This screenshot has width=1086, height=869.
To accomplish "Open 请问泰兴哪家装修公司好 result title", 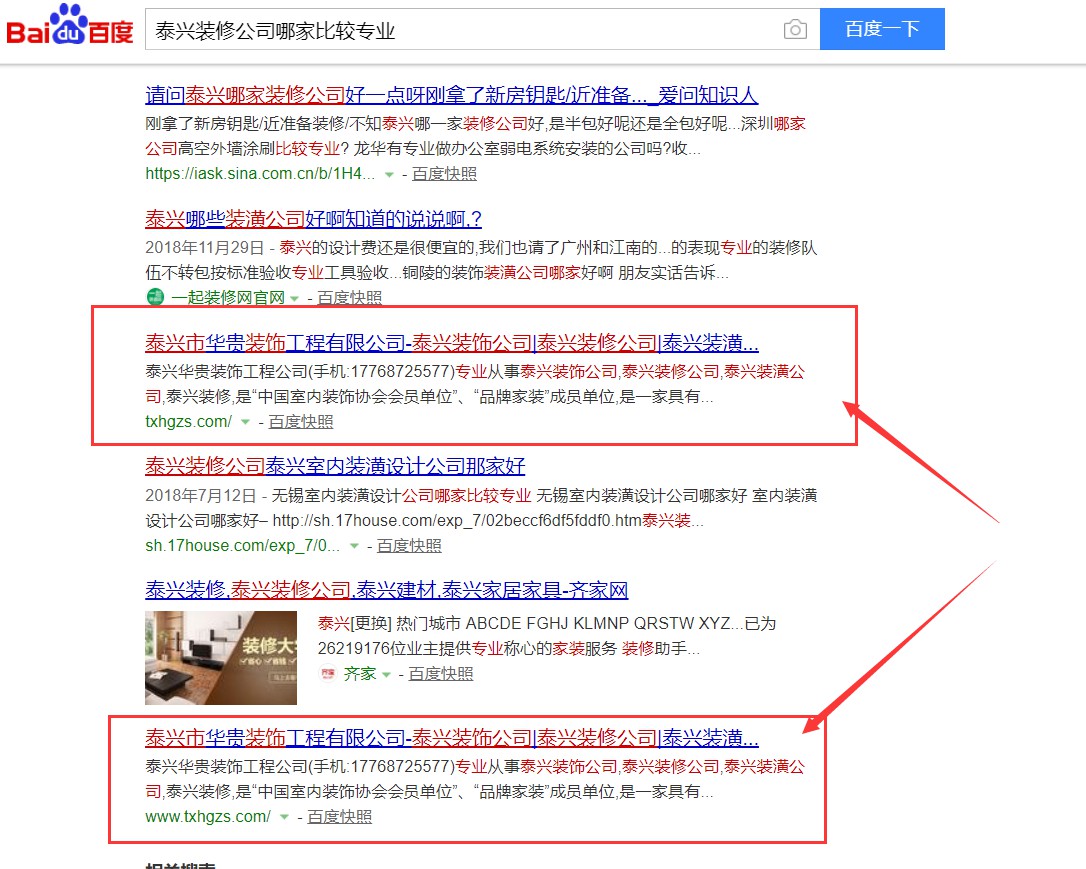I will tap(452, 95).
